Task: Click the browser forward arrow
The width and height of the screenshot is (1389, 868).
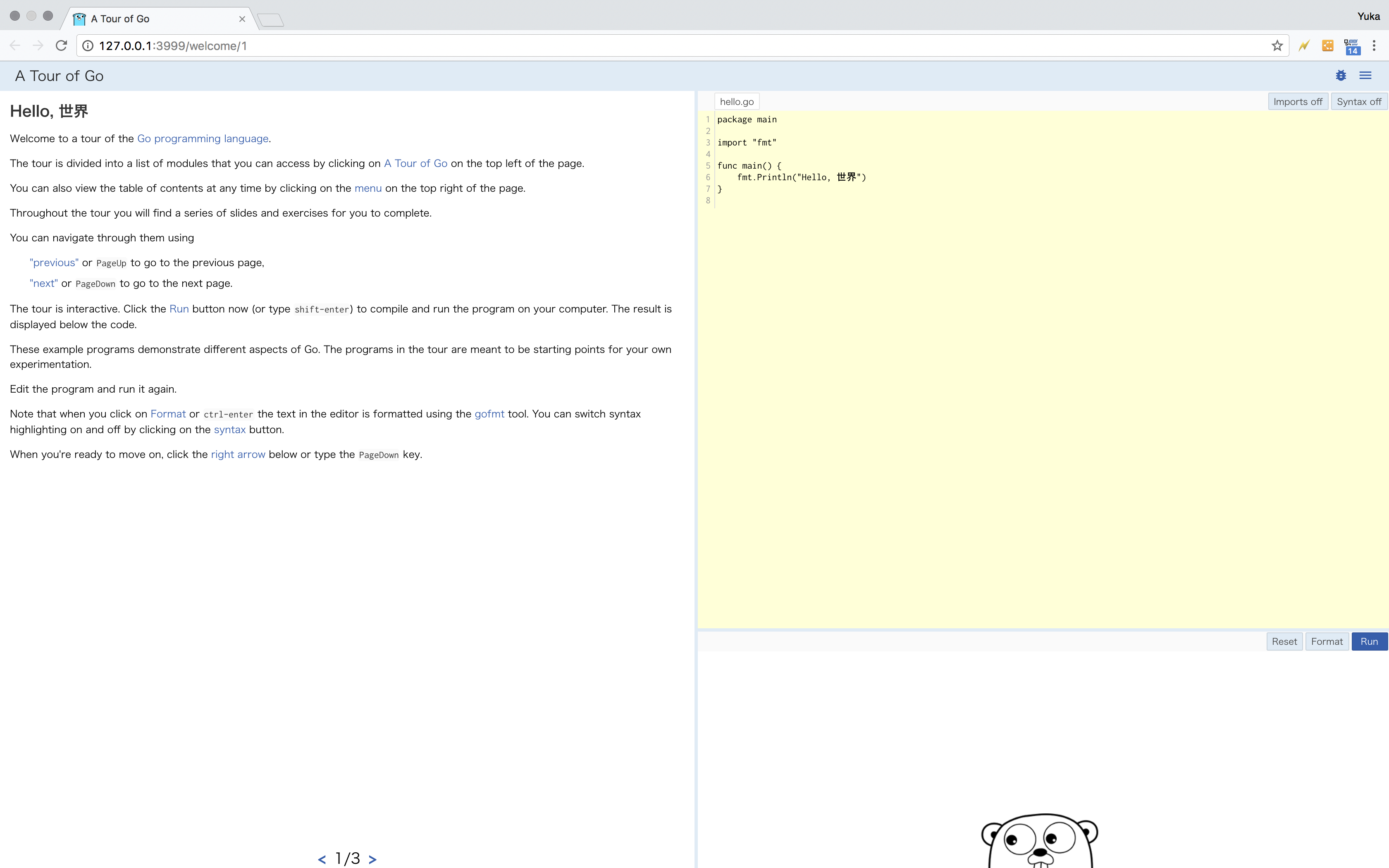Action: 38,45
